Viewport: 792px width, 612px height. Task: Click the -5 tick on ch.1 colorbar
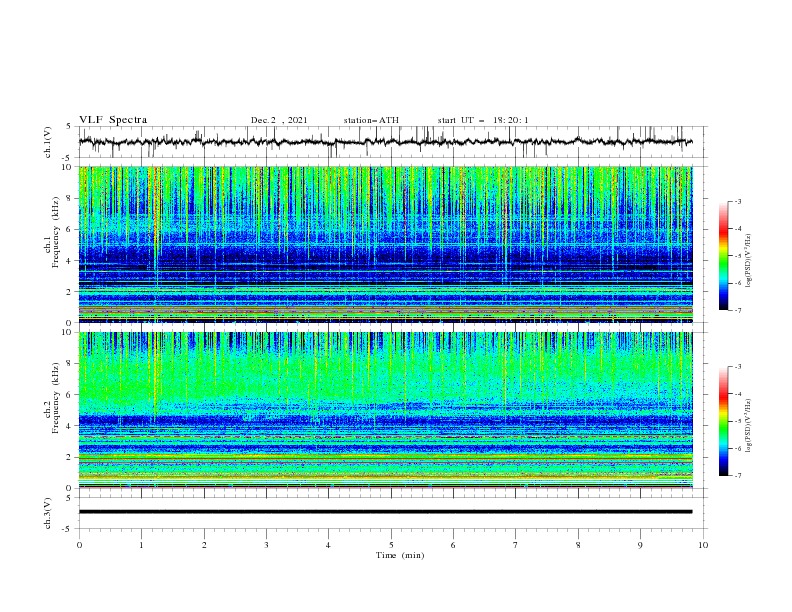738,256
